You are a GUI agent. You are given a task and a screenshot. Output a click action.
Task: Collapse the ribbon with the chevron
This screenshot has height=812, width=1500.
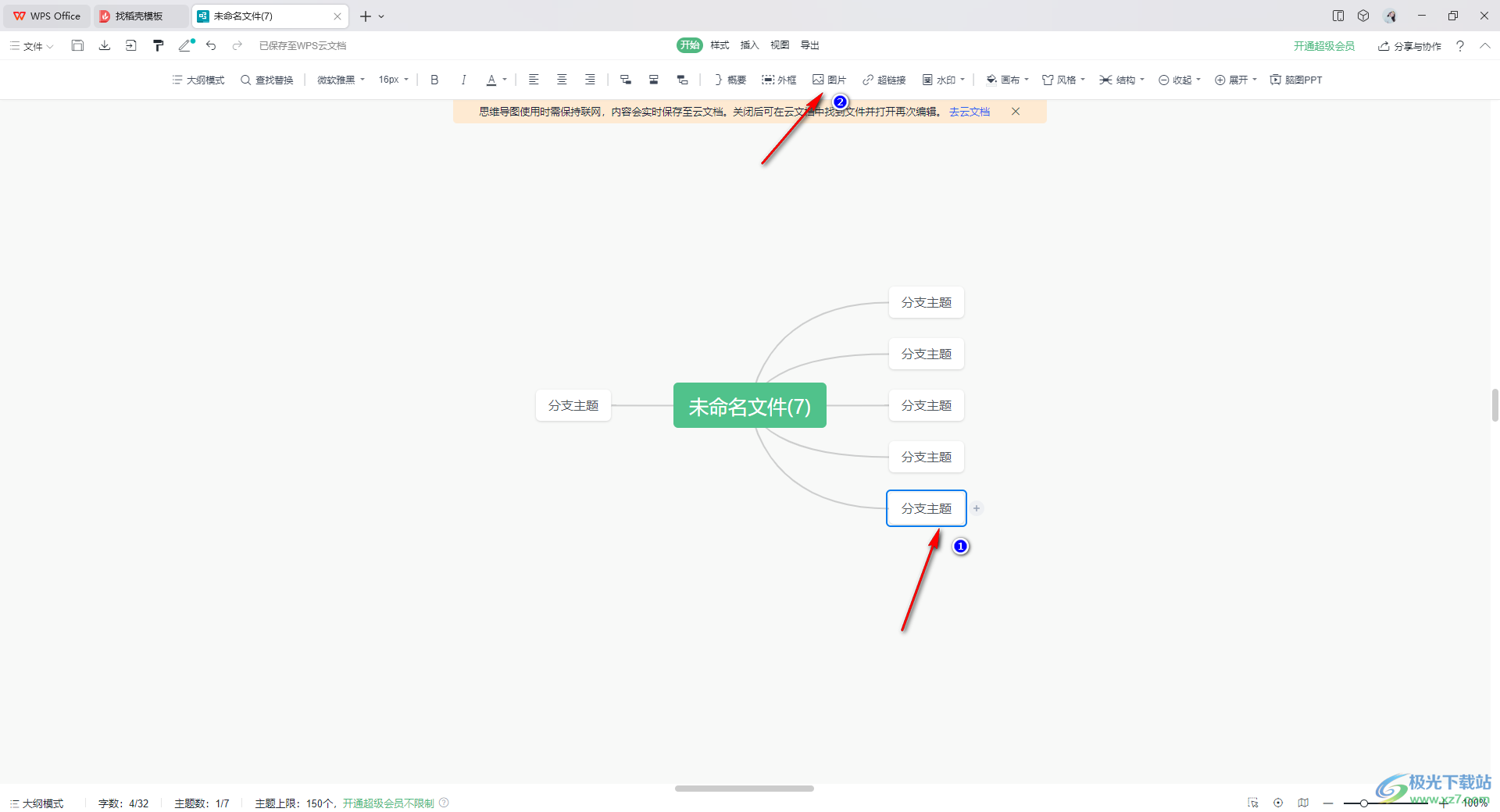pyautogui.click(x=1485, y=46)
